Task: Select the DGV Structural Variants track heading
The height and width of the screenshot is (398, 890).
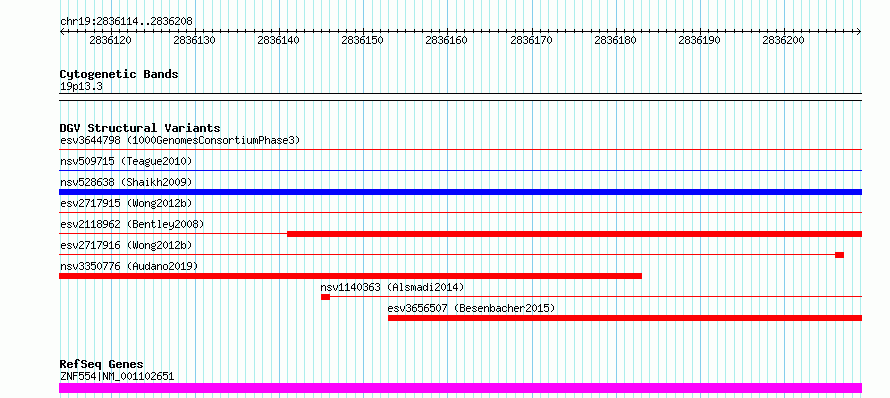Action: 140,128
